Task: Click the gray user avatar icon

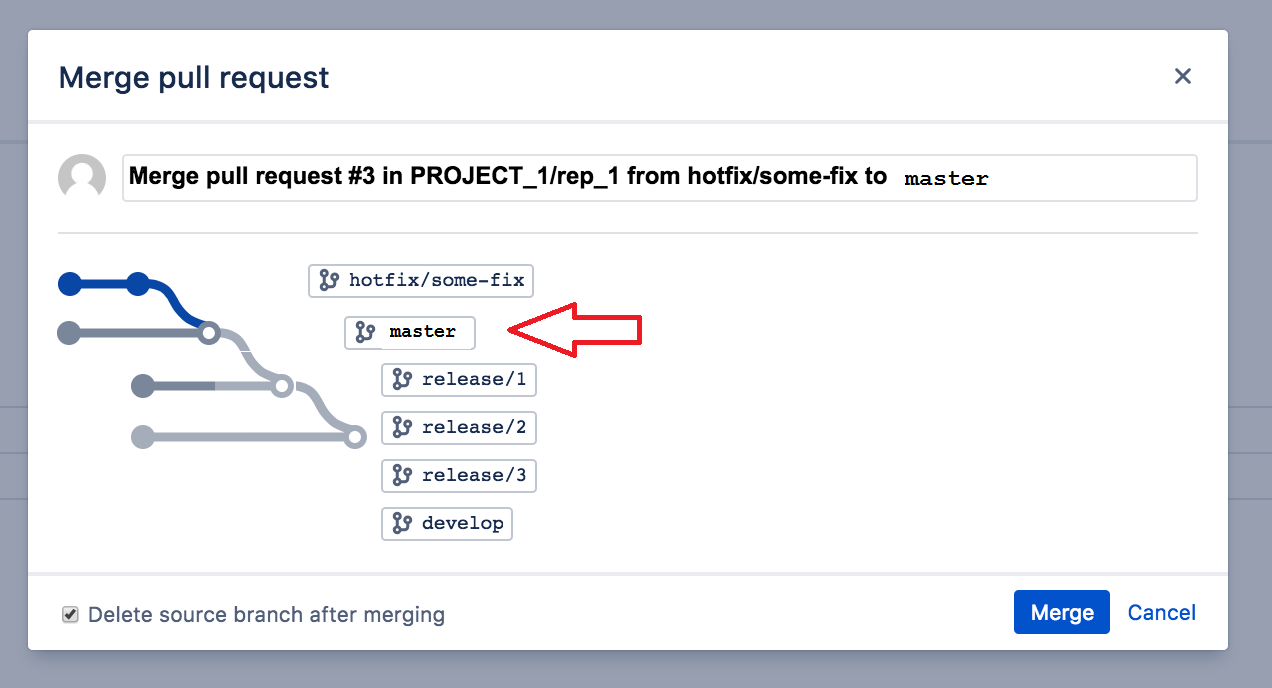Action: point(82,178)
